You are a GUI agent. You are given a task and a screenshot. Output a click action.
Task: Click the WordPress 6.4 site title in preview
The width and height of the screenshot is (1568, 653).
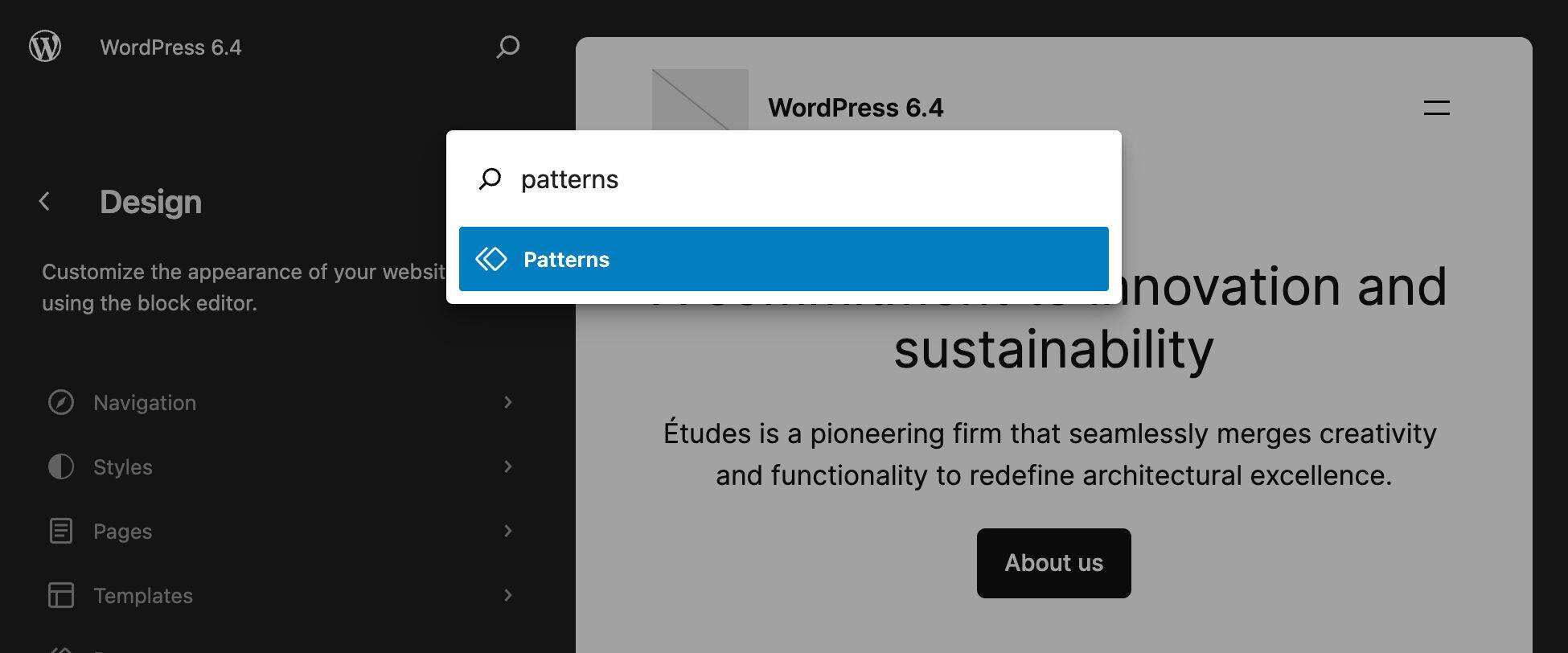tap(856, 108)
